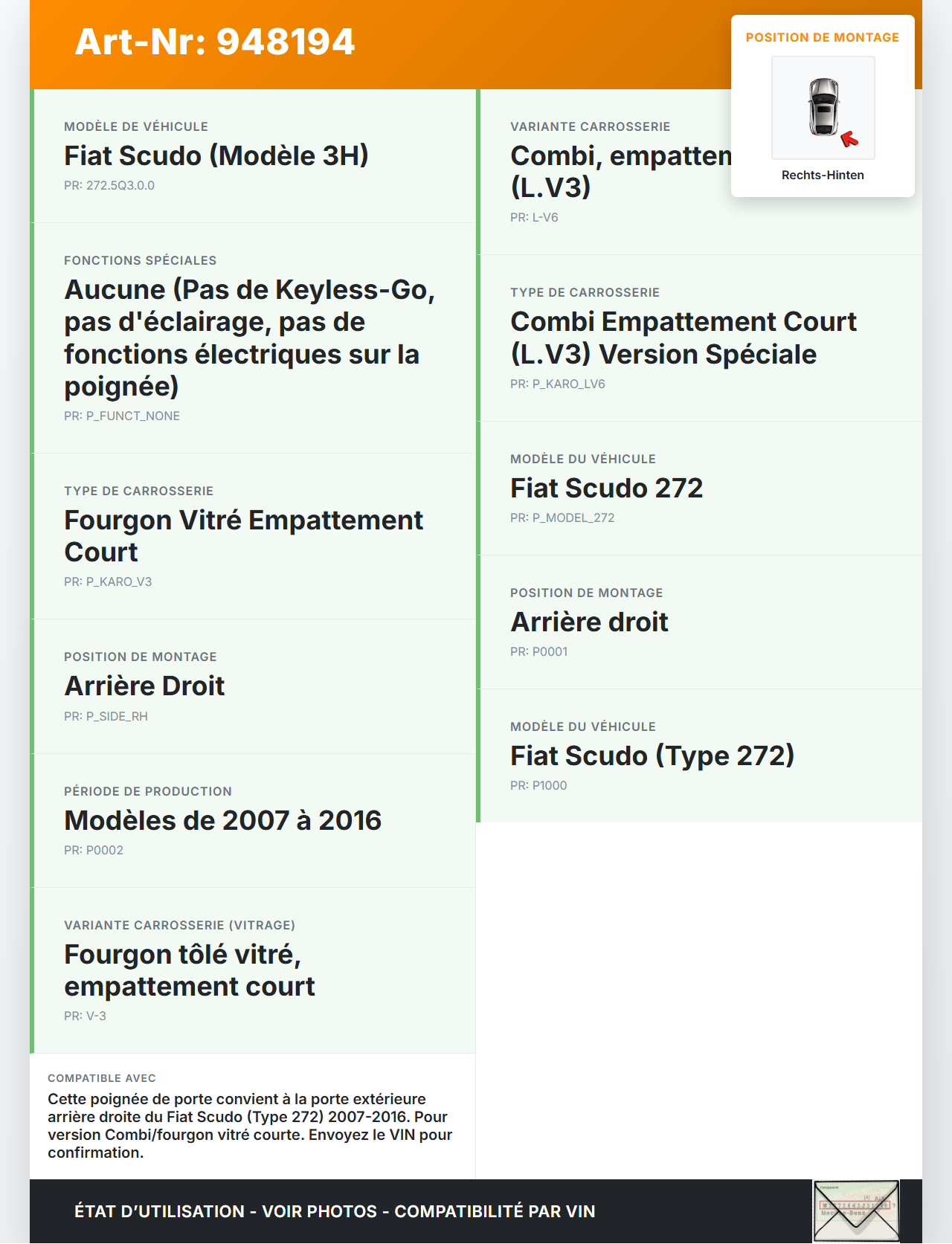Open the VIN envelope icon in footer

coord(856,1211)
